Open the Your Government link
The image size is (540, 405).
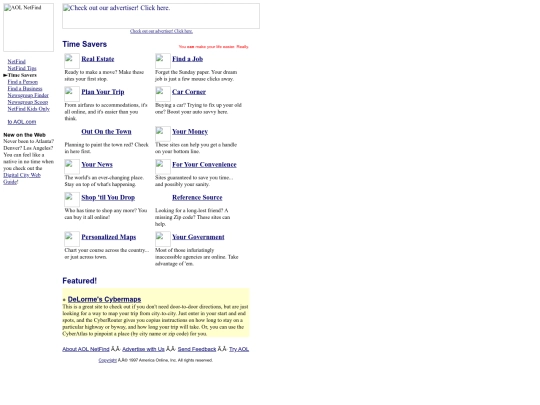point(198,237)
